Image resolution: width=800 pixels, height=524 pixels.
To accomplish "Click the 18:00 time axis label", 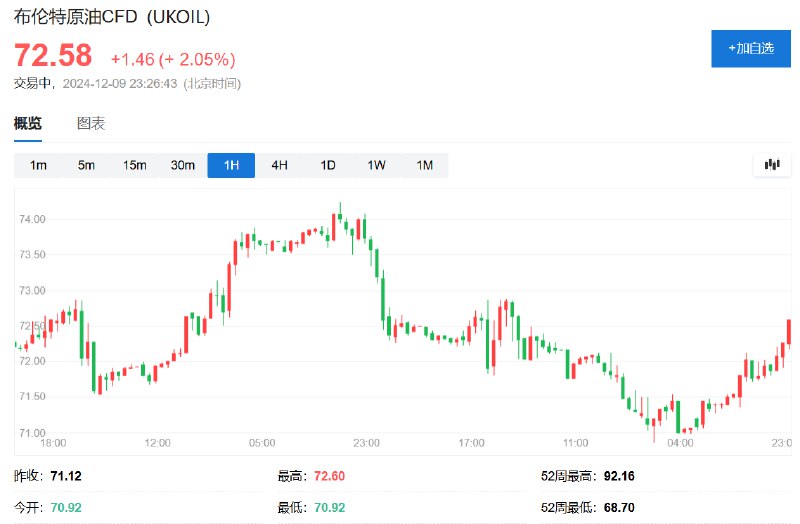I will pyautogui.click(x=53, y=443).
